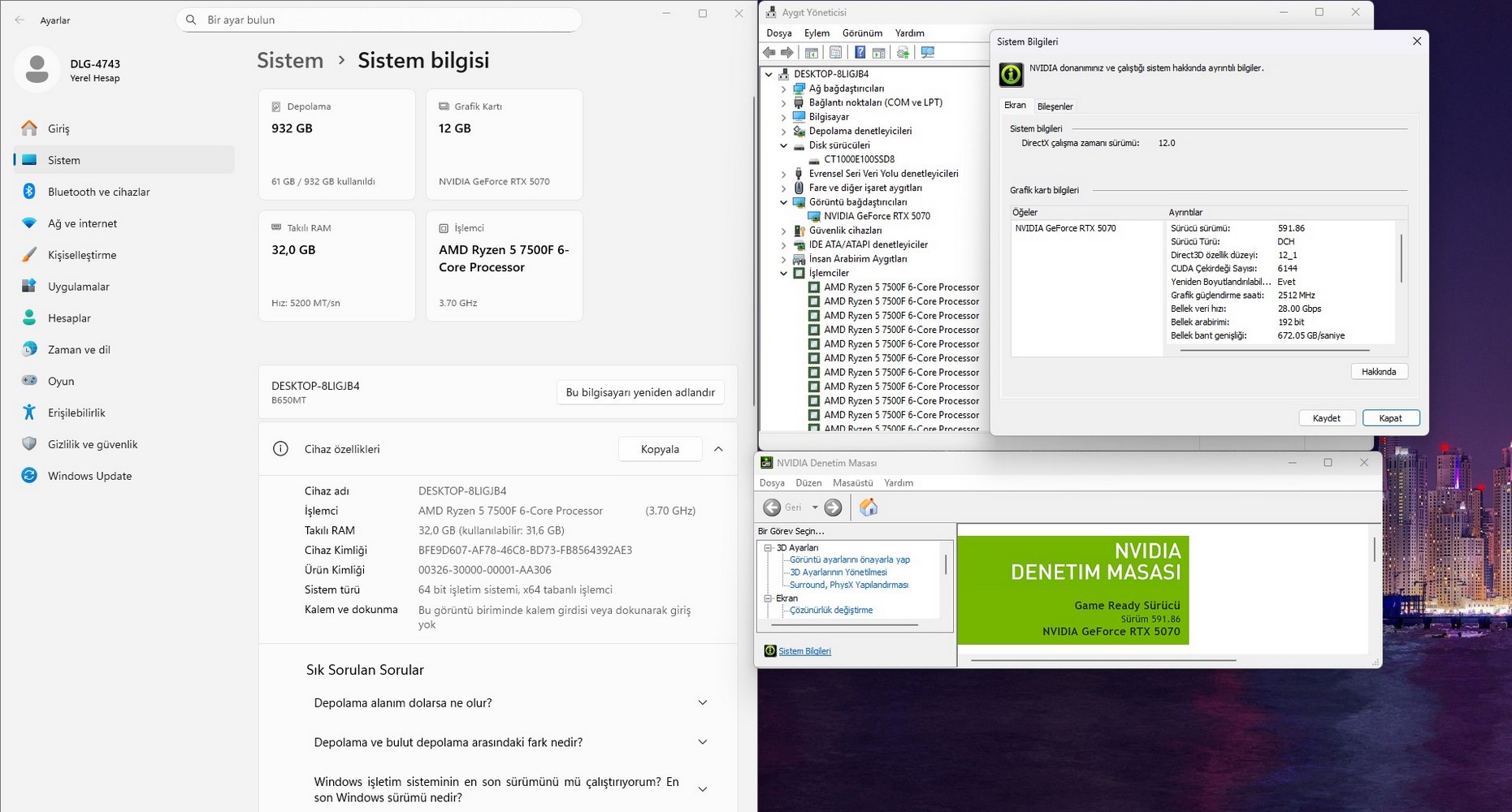This screenshot has height=812, width=1512.
Task: Click the update driver icon in Aygıt Yöneticisi toolbar
Action: pos(903,53)
